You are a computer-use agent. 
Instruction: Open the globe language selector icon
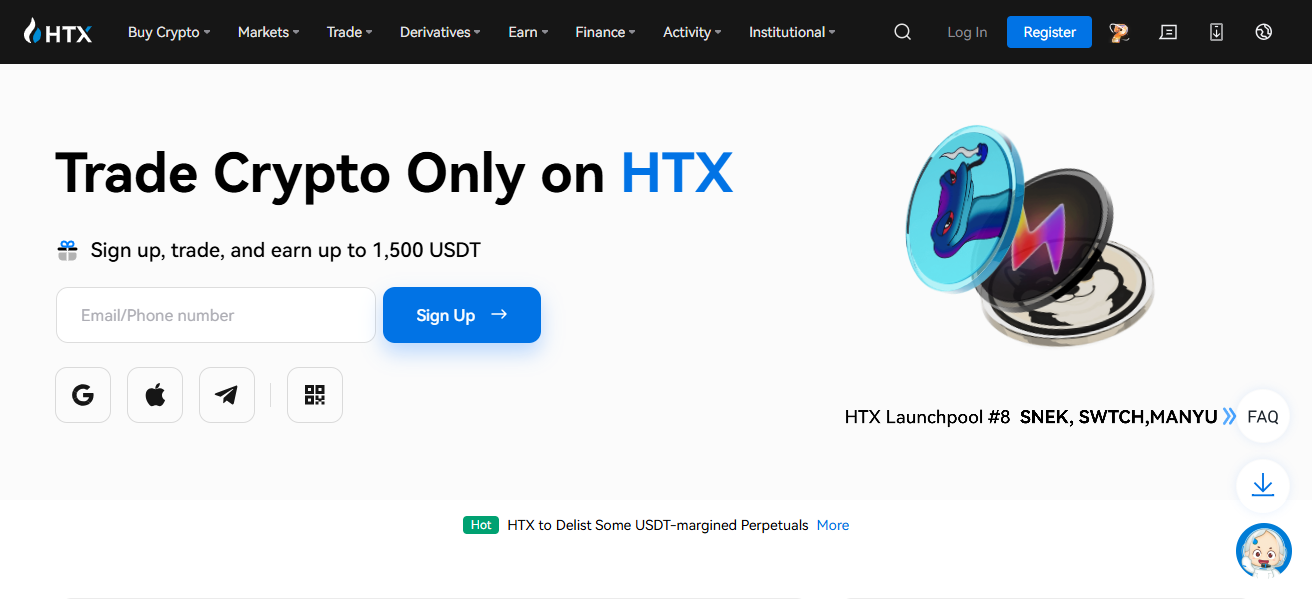pyautogui.click(x=1264, y=32)
